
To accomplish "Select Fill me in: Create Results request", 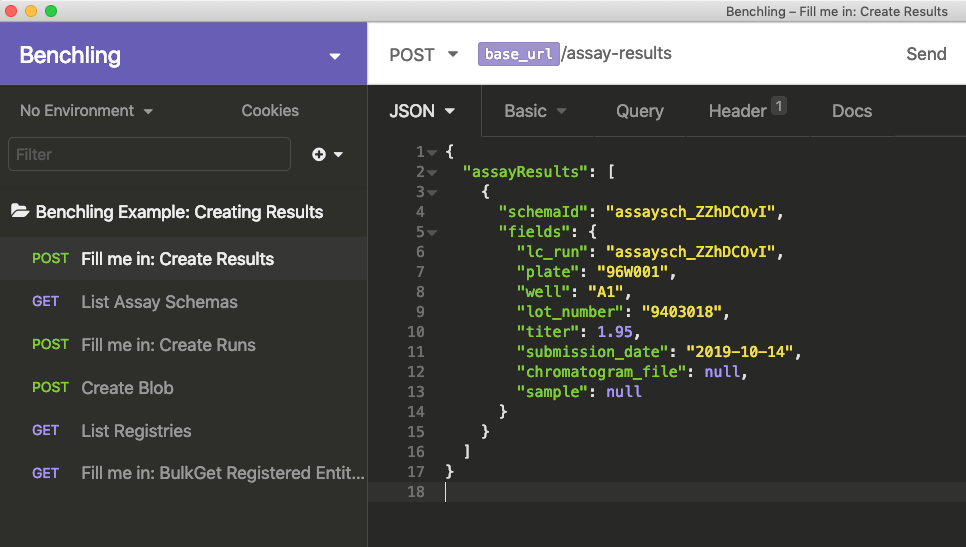I will click(184, 259).
